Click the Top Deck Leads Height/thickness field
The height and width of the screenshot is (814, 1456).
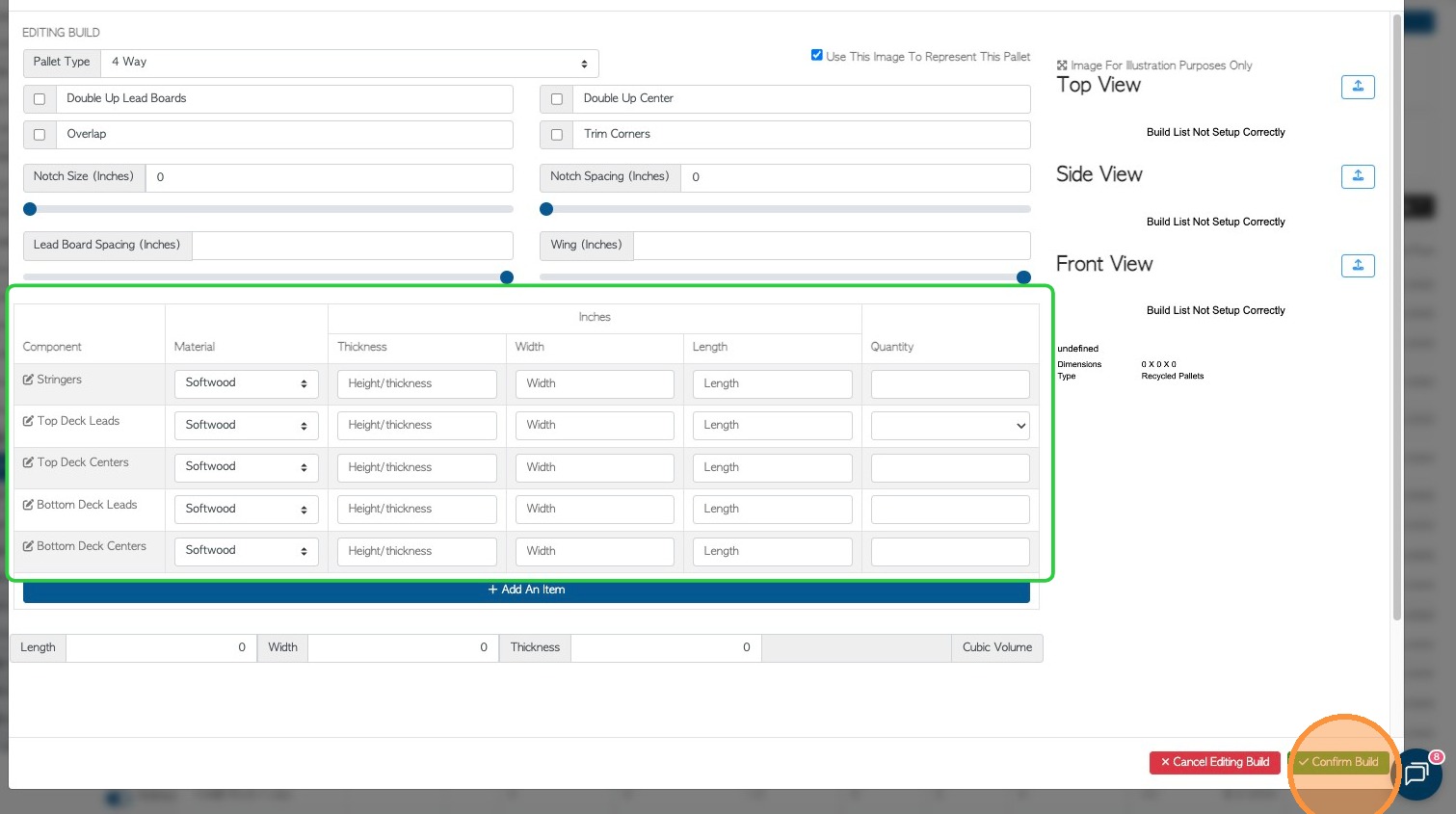point(417,425)
